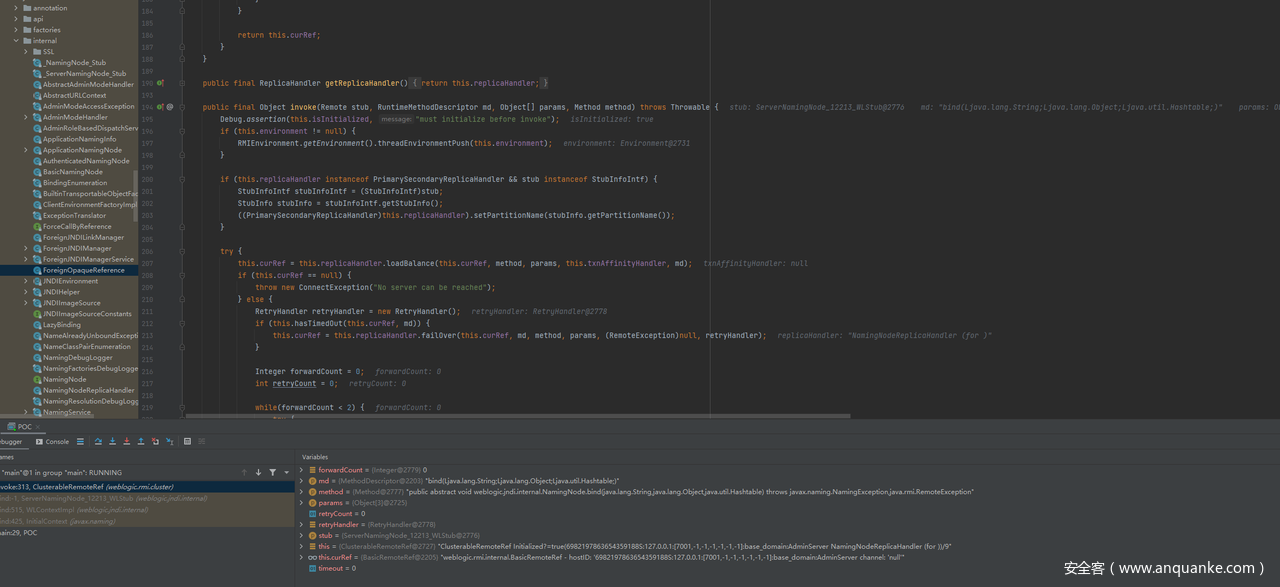Expand the 'this.curRef' variable node
The width and height of the screenshot is (1280, 587).
(x=302, y=557)
